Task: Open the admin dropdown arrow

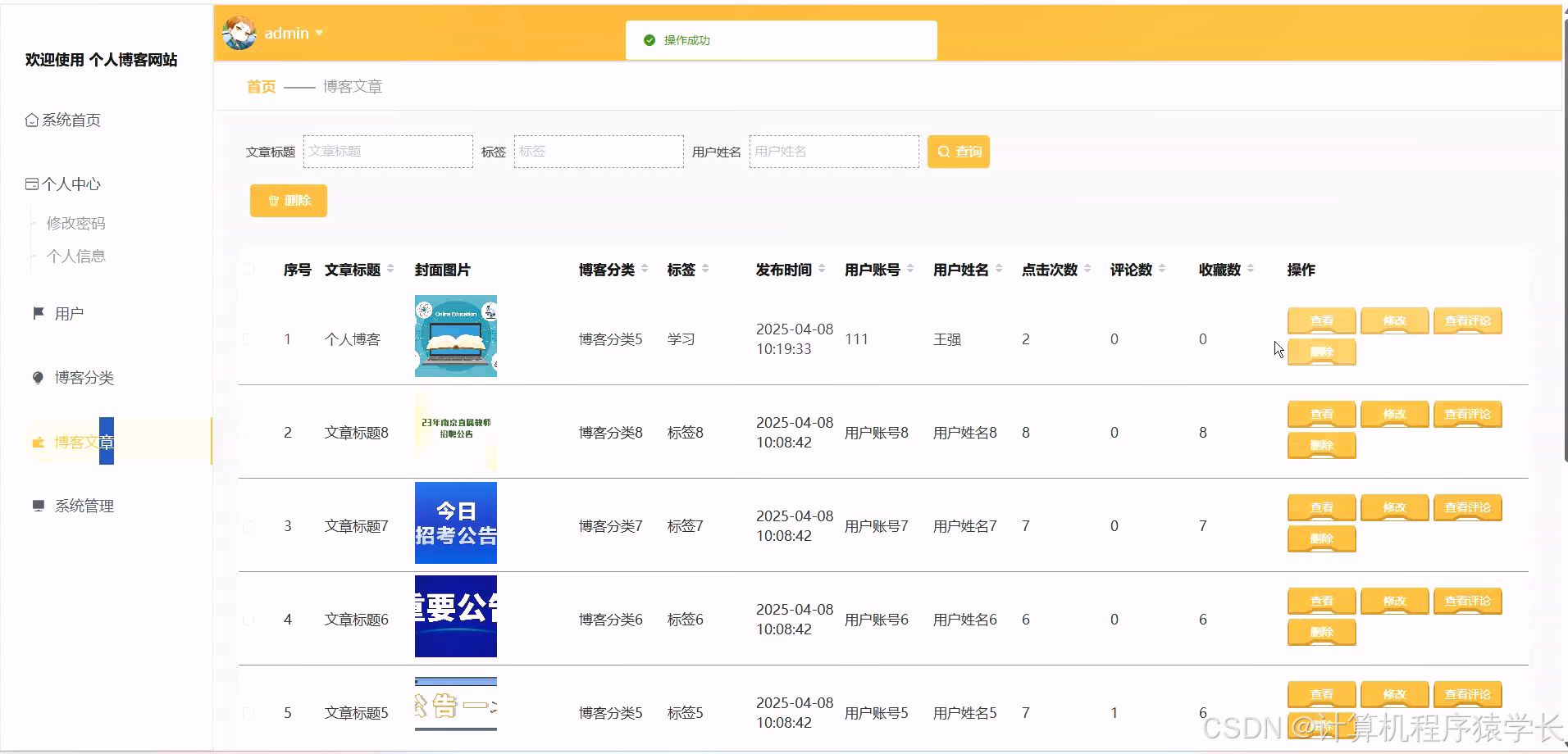Action: point(319,34)
